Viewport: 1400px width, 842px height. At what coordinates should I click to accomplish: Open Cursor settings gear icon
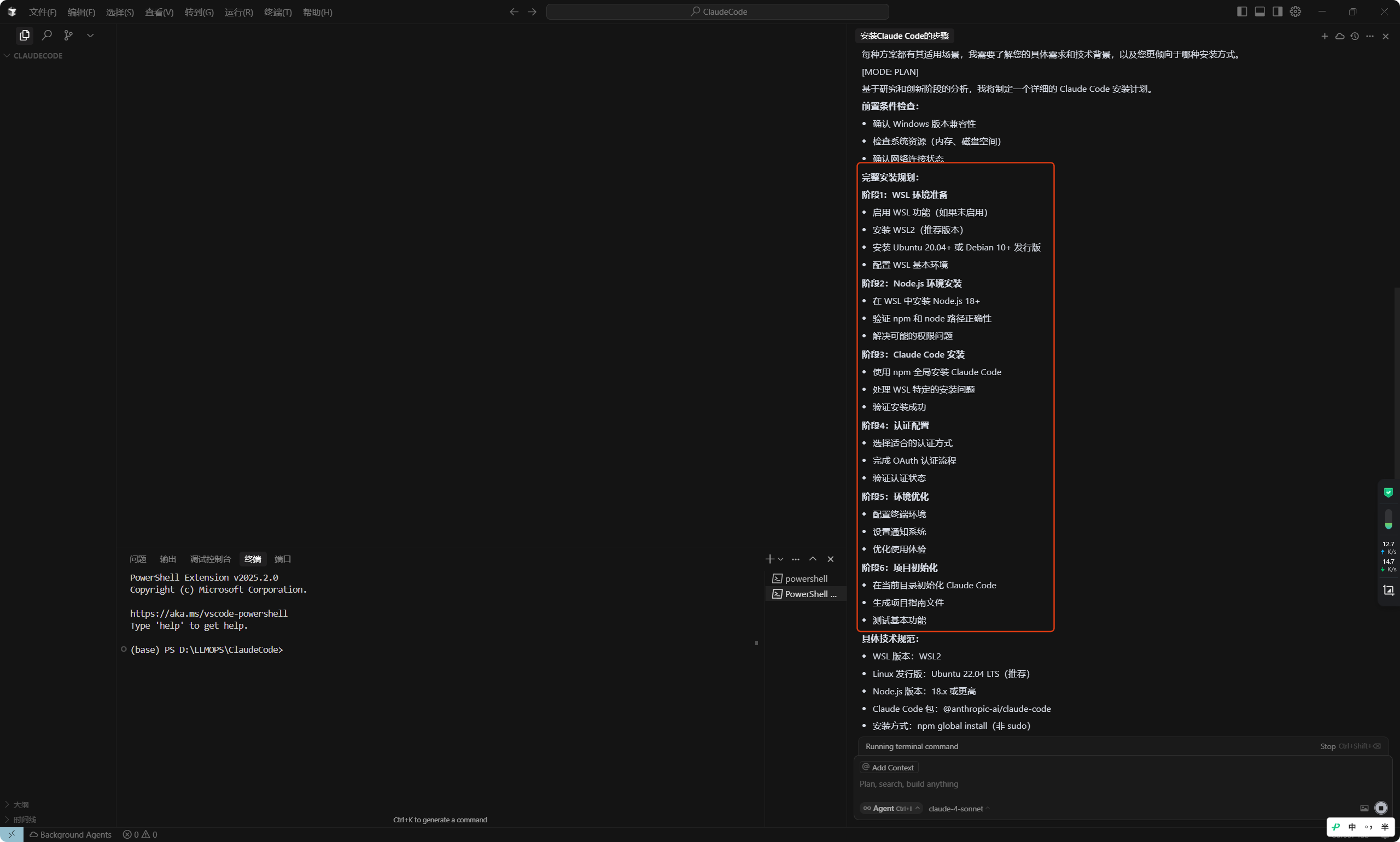click(1295, 12)
